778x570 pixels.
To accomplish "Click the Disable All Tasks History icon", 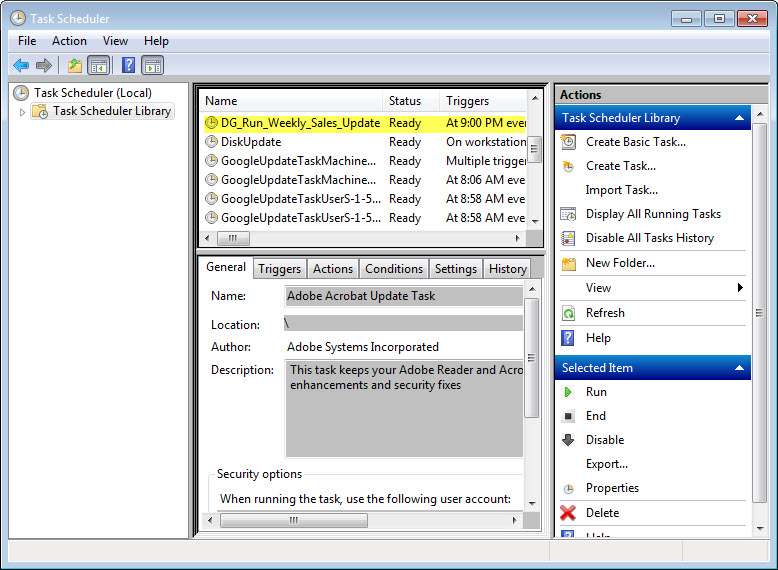I will coord(569,238).
